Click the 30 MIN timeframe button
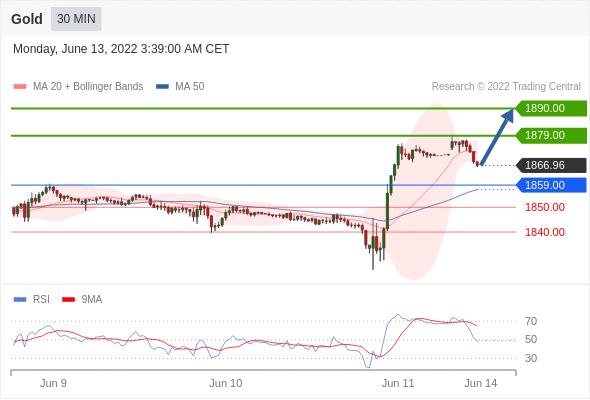The height and width of the screenshot is (400, 590). (x=76, y=19)
